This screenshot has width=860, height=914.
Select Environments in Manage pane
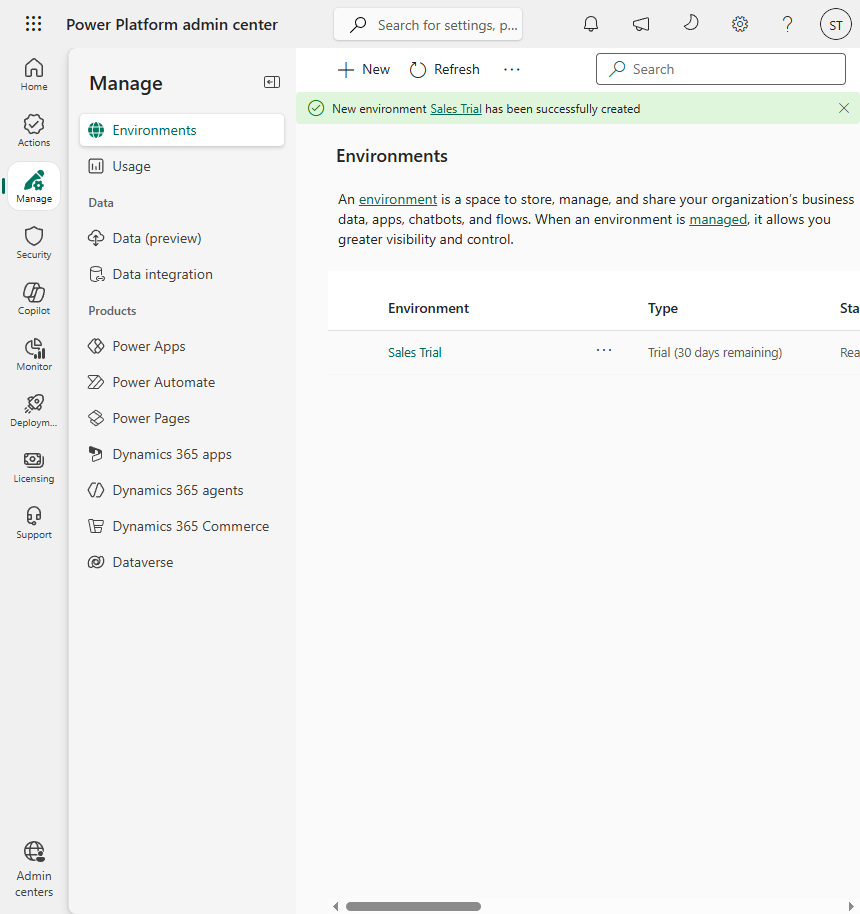coord(182,130)
